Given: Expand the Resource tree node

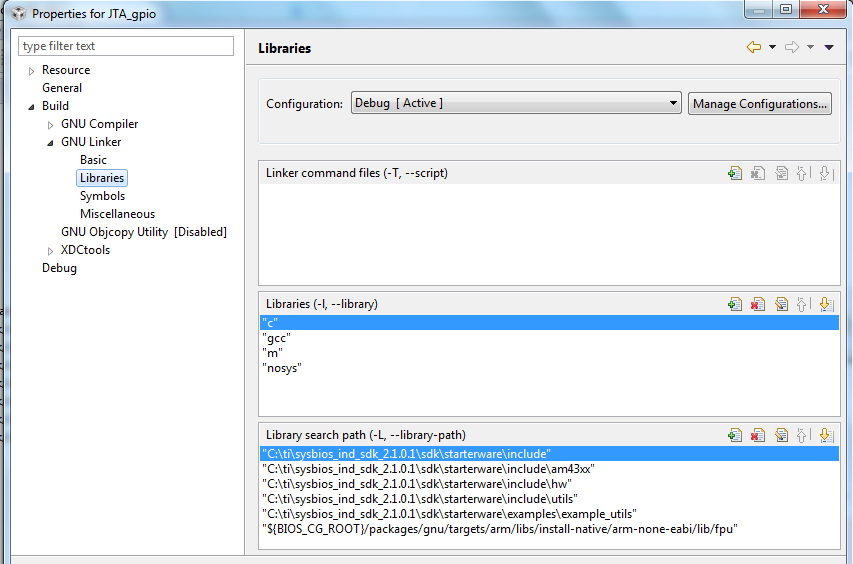Looking at the screenshot, I should [31, 71].
